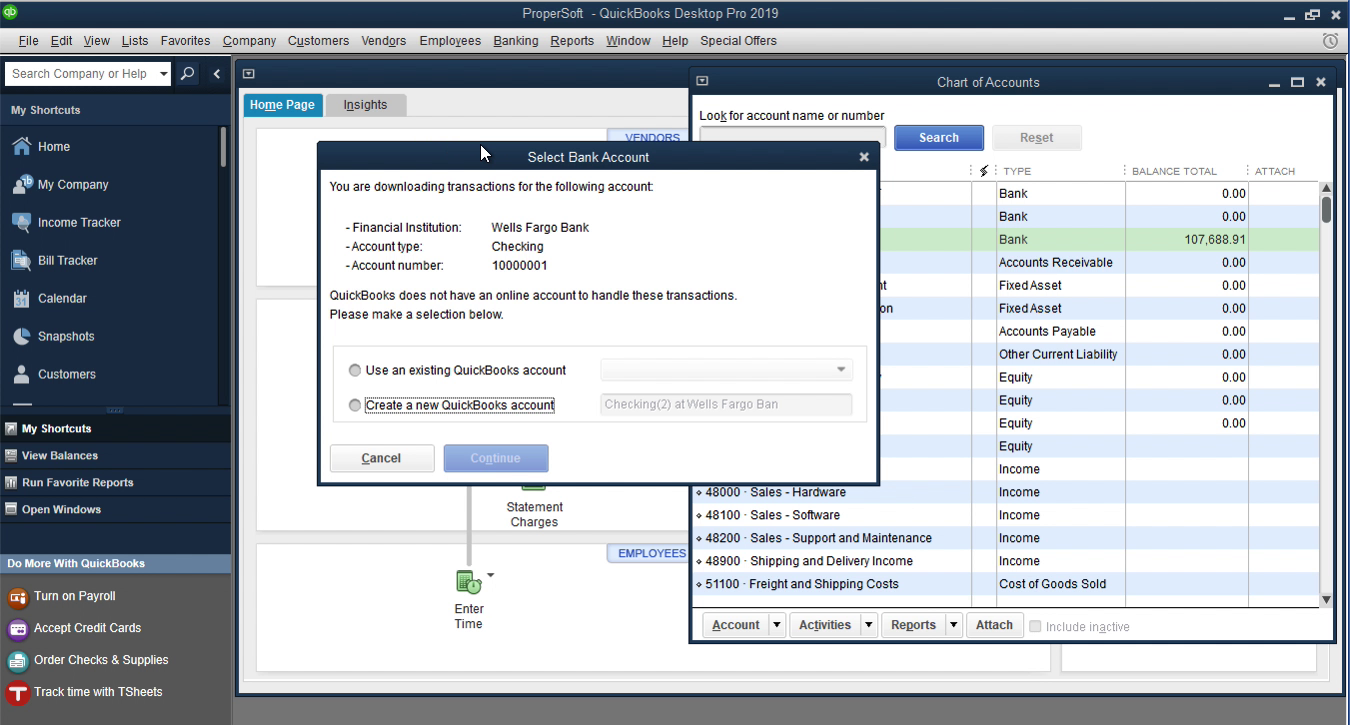The width and height of the screenshot is (1350, 725).
Task: Select Run Favorite Reports panel icon
Action: coord(11,483)
